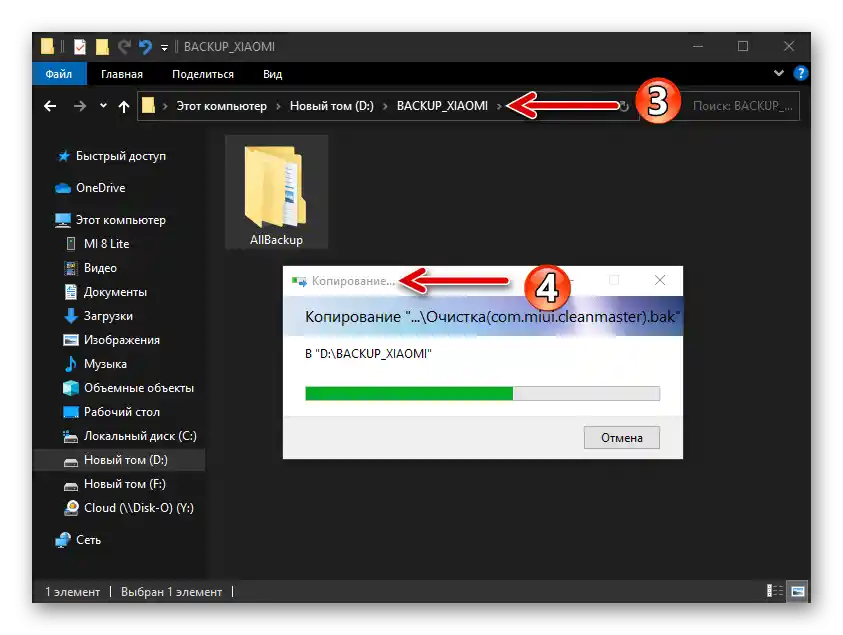Click the New folder icon in title bar
This screenshot has height=635, width=843.
coord(102,47)
